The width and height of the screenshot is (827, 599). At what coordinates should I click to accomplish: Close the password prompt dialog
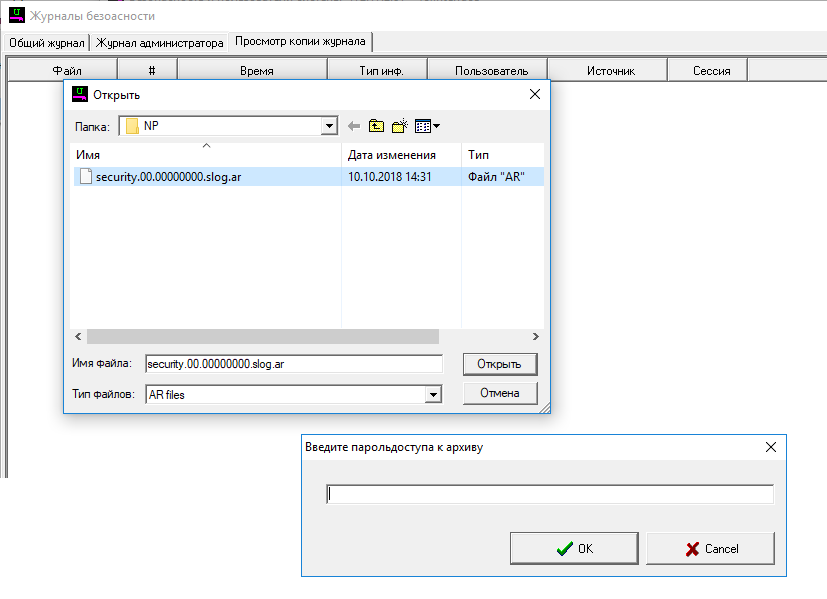point(770,448)
